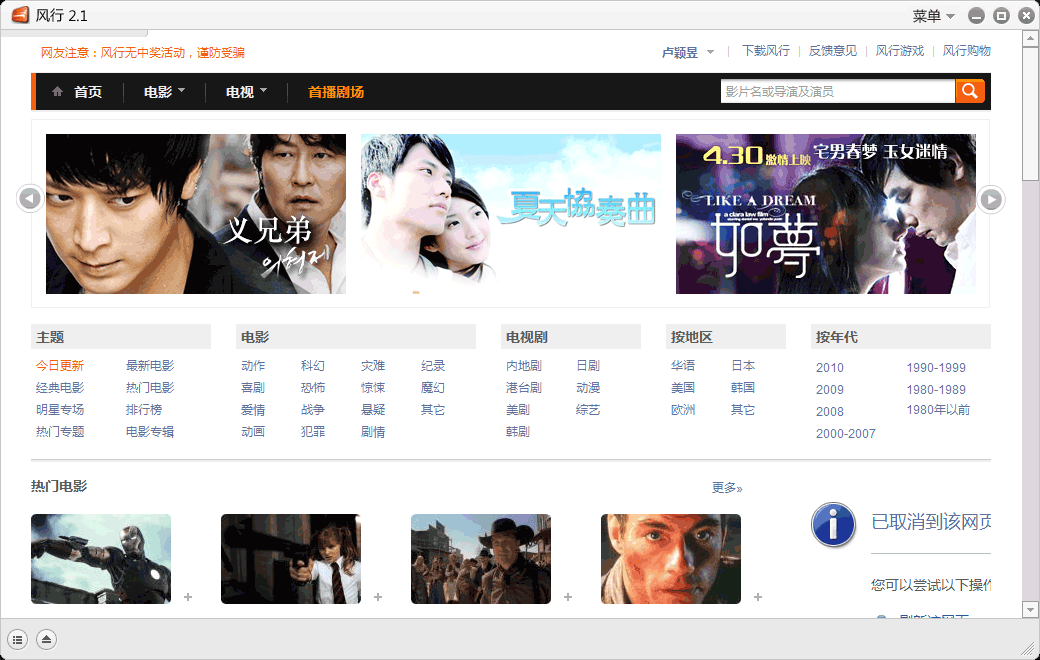Add Iron Man movie with plus icon
1040x660 pixels.
pyautogui.click(x=187, y=597)
